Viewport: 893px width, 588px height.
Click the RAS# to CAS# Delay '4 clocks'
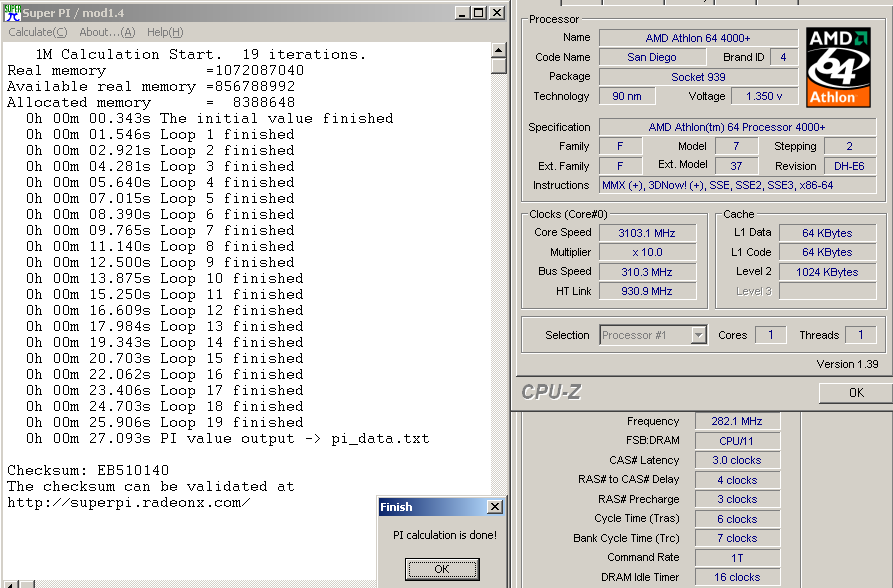pyautogui.click(x=737, y=480)
